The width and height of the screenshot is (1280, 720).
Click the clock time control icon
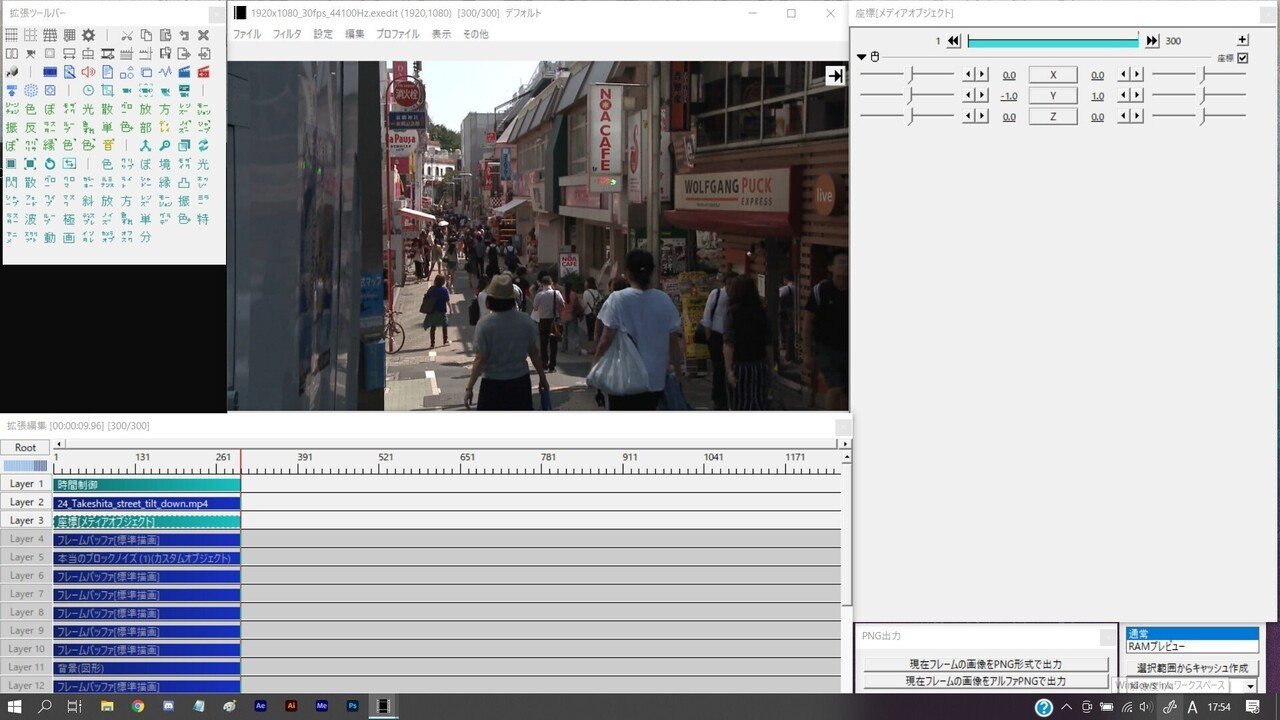coord(88,90)
